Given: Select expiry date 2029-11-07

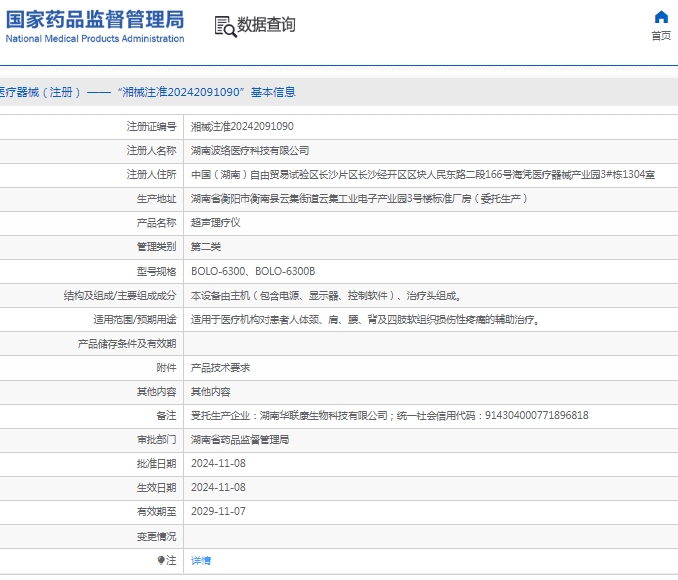Looking at the screenshot, I should click(218, 511).
